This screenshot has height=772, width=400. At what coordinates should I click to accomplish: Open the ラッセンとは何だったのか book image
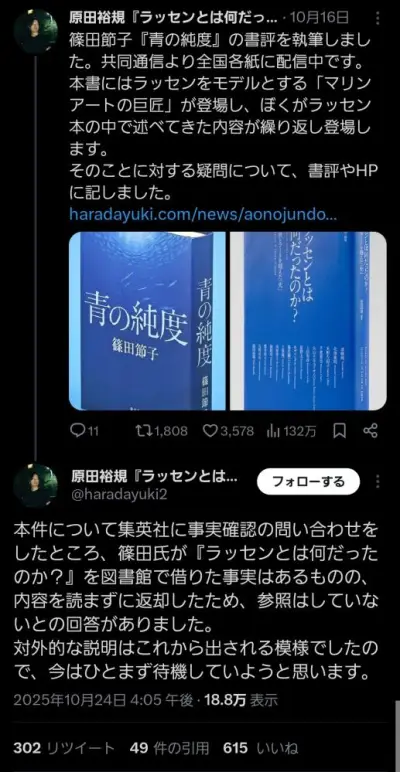pos(308,321)
